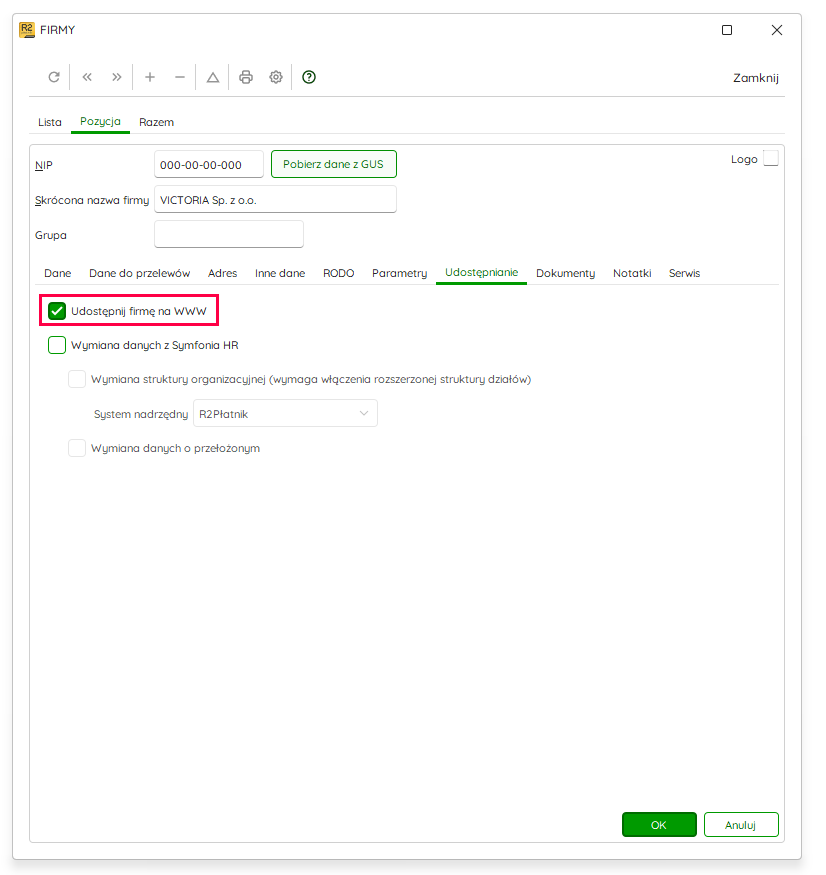
Task: Open the Dokumenty tab
Action: 565,273
